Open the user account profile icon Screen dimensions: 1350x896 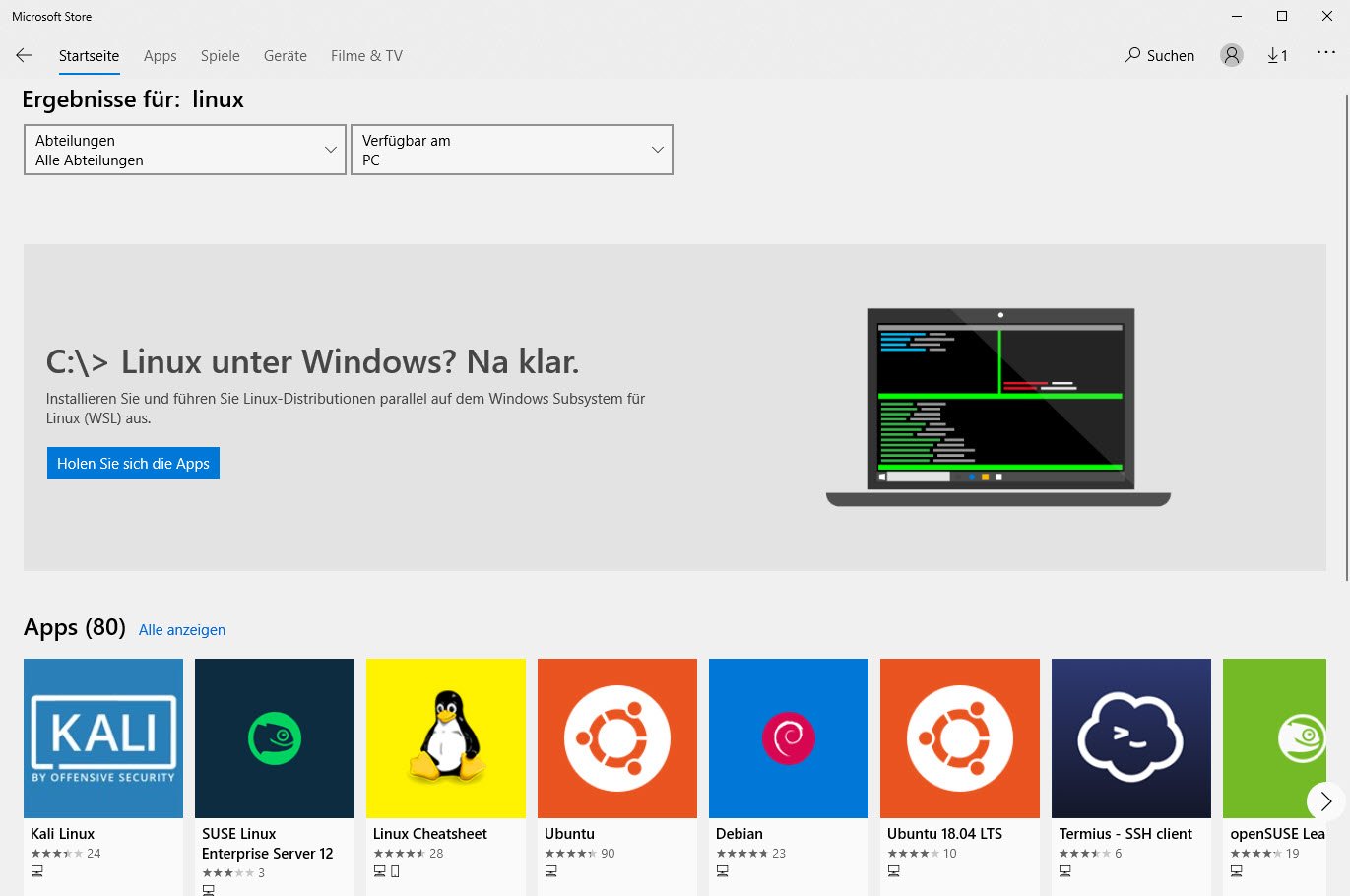click(x=1232, y=55)
